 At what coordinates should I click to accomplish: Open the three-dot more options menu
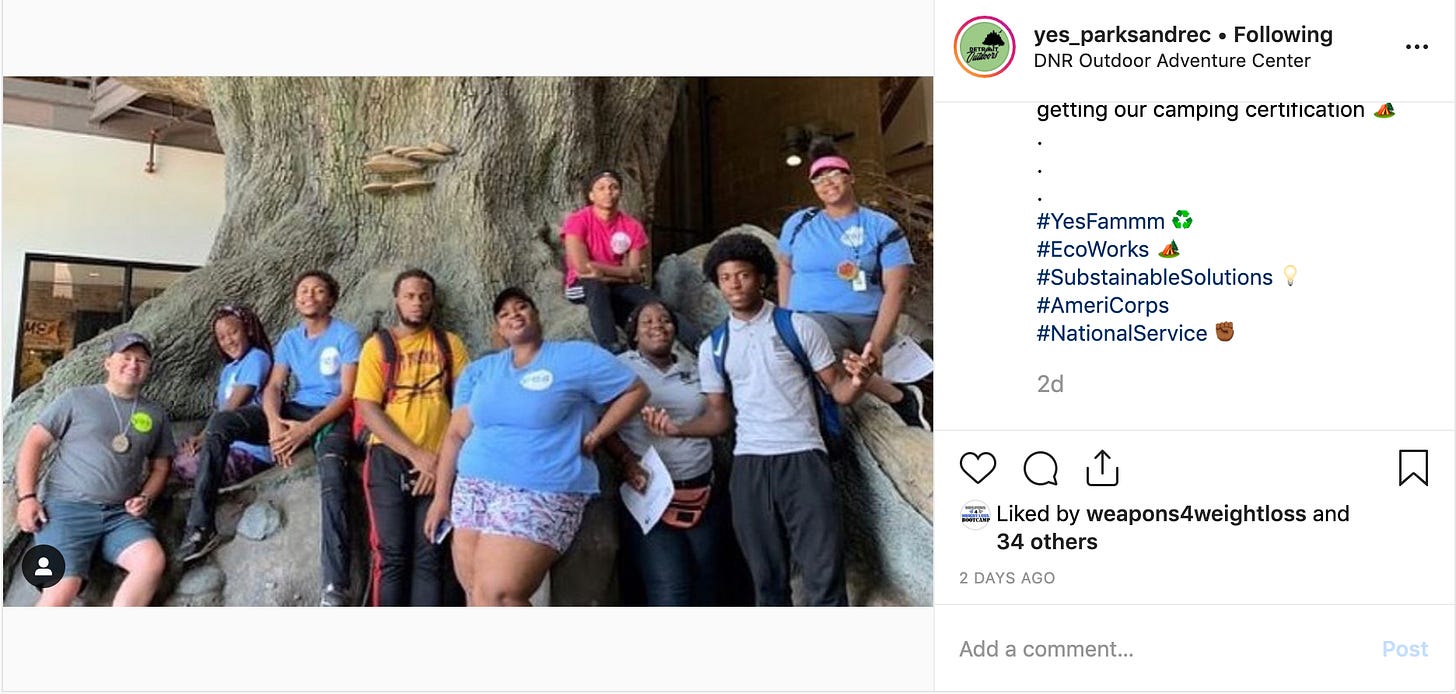[x=1416, y=47]
